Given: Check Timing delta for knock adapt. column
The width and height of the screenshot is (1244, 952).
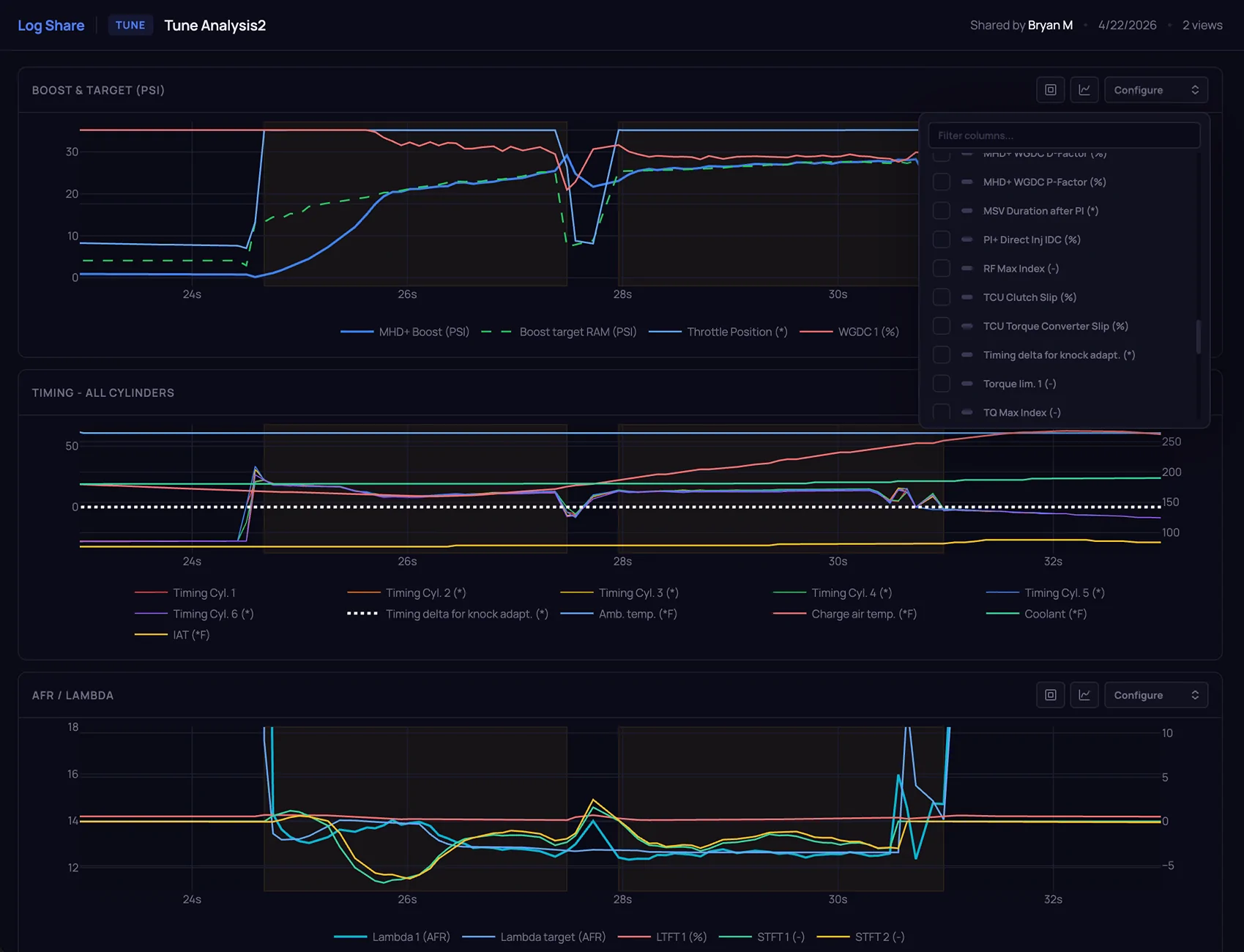Looking at the screenshot, I should tap(942, 355).
